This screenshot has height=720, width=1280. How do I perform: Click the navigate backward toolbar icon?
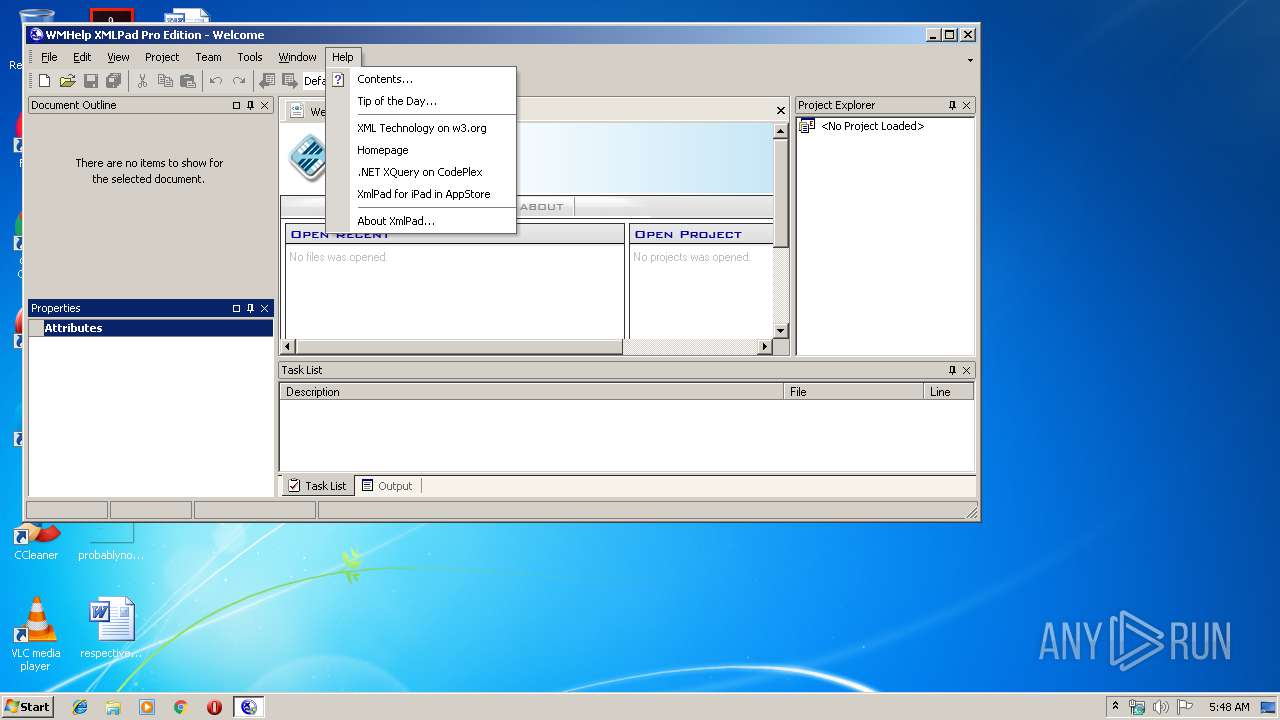[267, 81]
